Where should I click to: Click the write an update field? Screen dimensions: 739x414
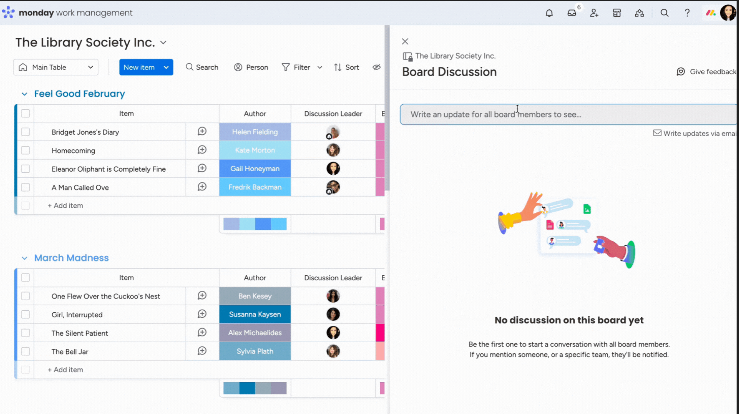pyautogui.click(x=569, y=115)
